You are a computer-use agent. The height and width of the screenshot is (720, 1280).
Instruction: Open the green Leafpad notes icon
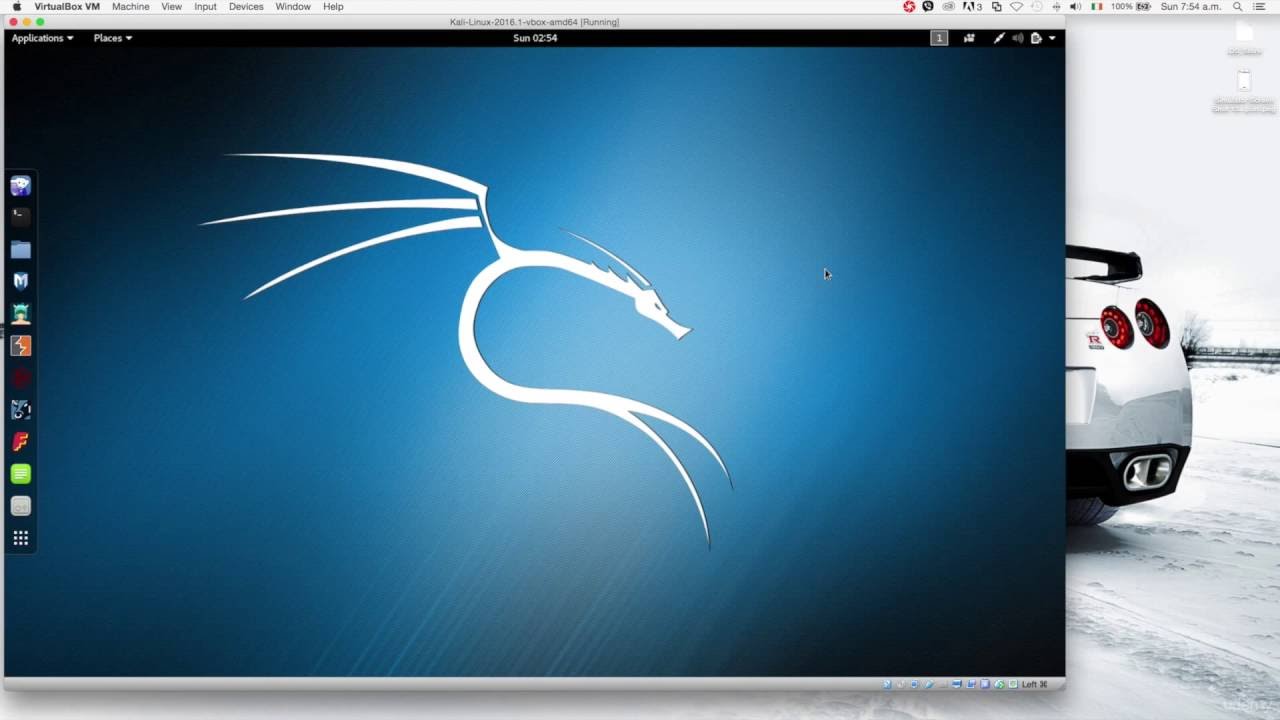click(x=20, y=474)
